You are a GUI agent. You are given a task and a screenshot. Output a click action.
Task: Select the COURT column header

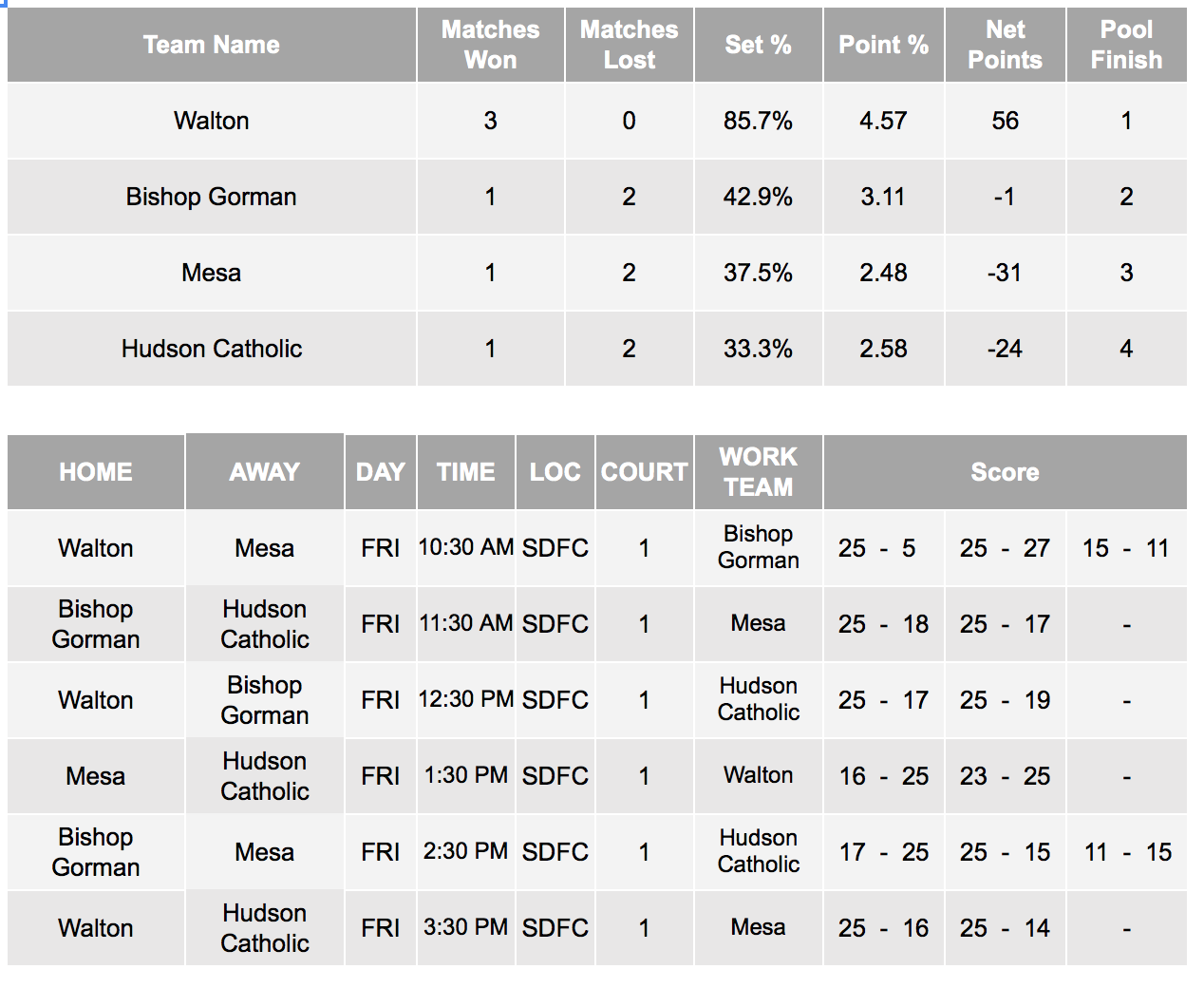point(645,472)
